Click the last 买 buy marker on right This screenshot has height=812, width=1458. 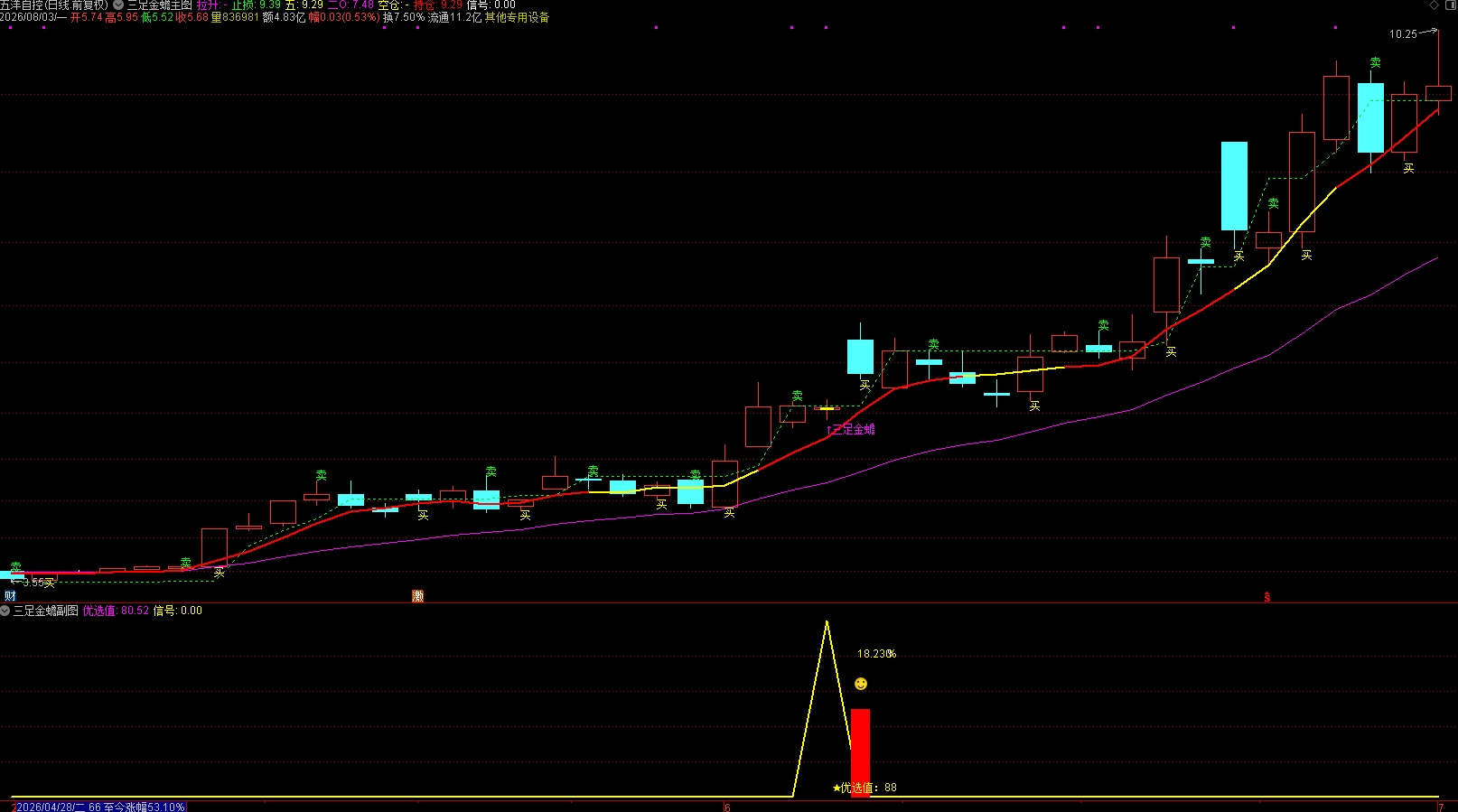[x=1408, y=168]
